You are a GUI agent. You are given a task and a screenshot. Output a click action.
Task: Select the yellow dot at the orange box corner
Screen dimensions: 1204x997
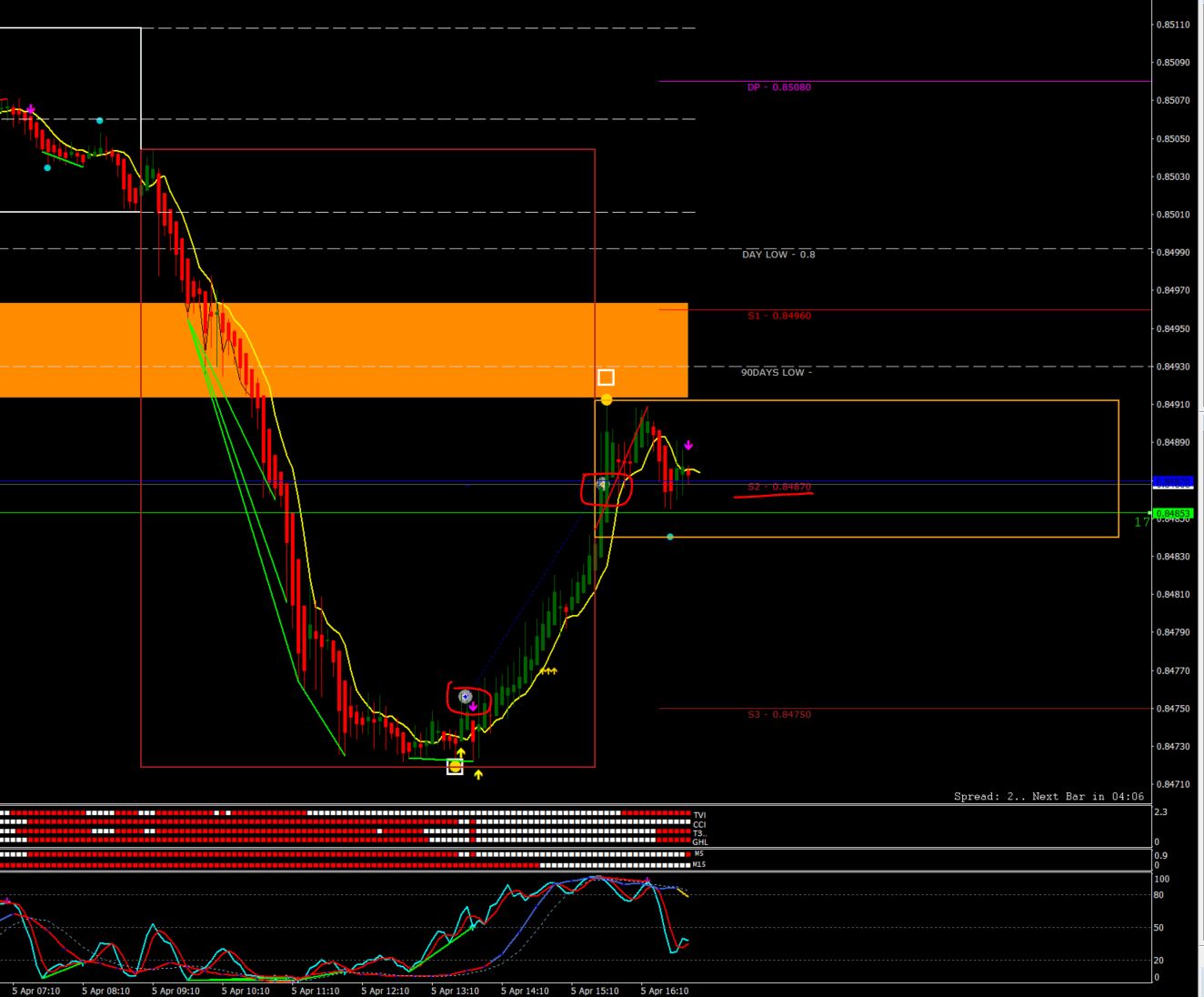pos(607,400)
